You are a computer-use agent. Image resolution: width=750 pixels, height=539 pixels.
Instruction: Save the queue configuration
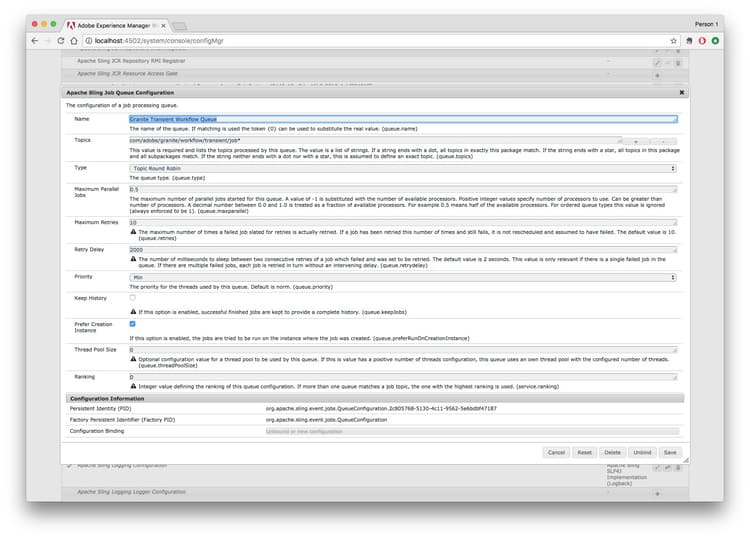670,452
